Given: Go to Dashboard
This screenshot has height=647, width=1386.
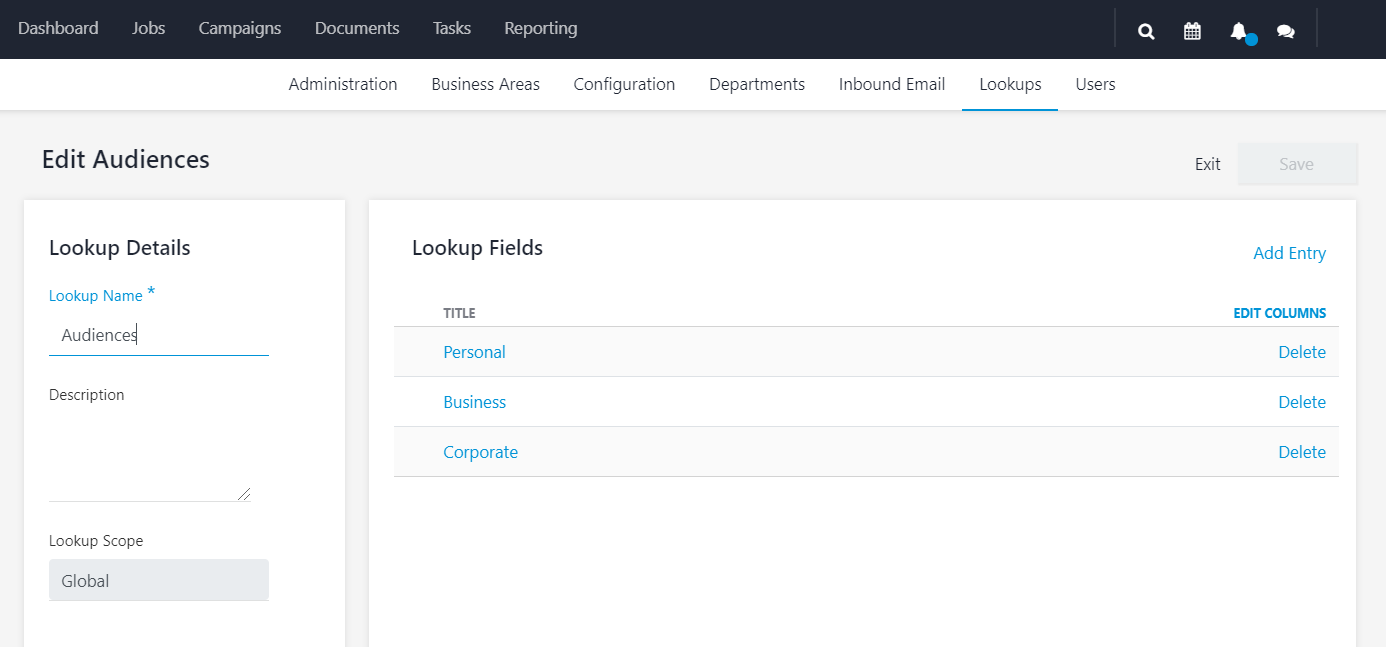Looking at the screenshot, I should (58, 28).
